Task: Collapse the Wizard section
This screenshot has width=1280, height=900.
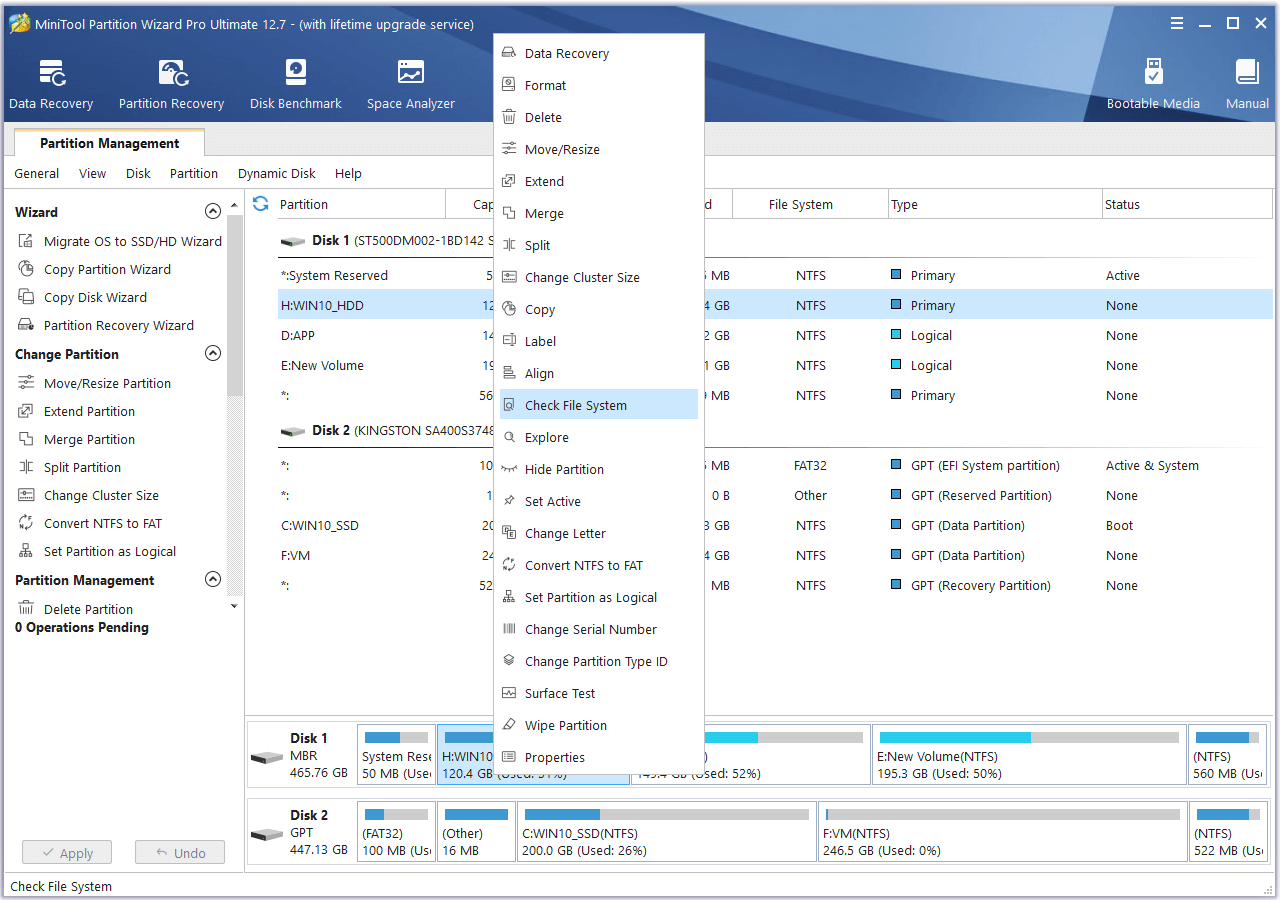Action: click(212, 212)
